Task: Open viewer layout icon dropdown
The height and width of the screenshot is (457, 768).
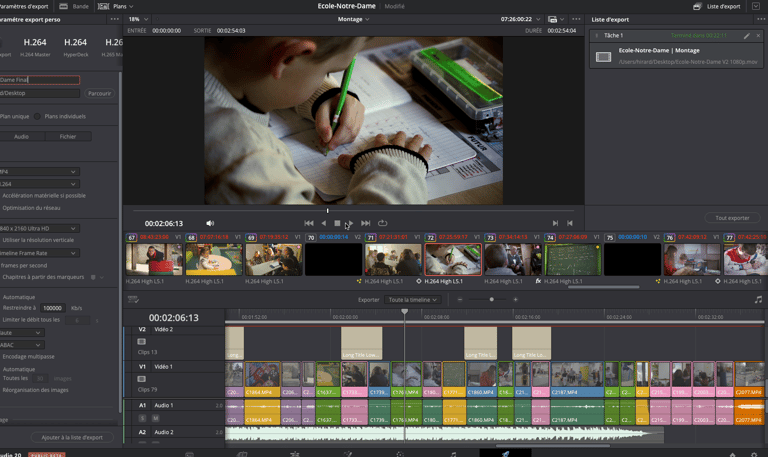Action: tap(555, 19)
